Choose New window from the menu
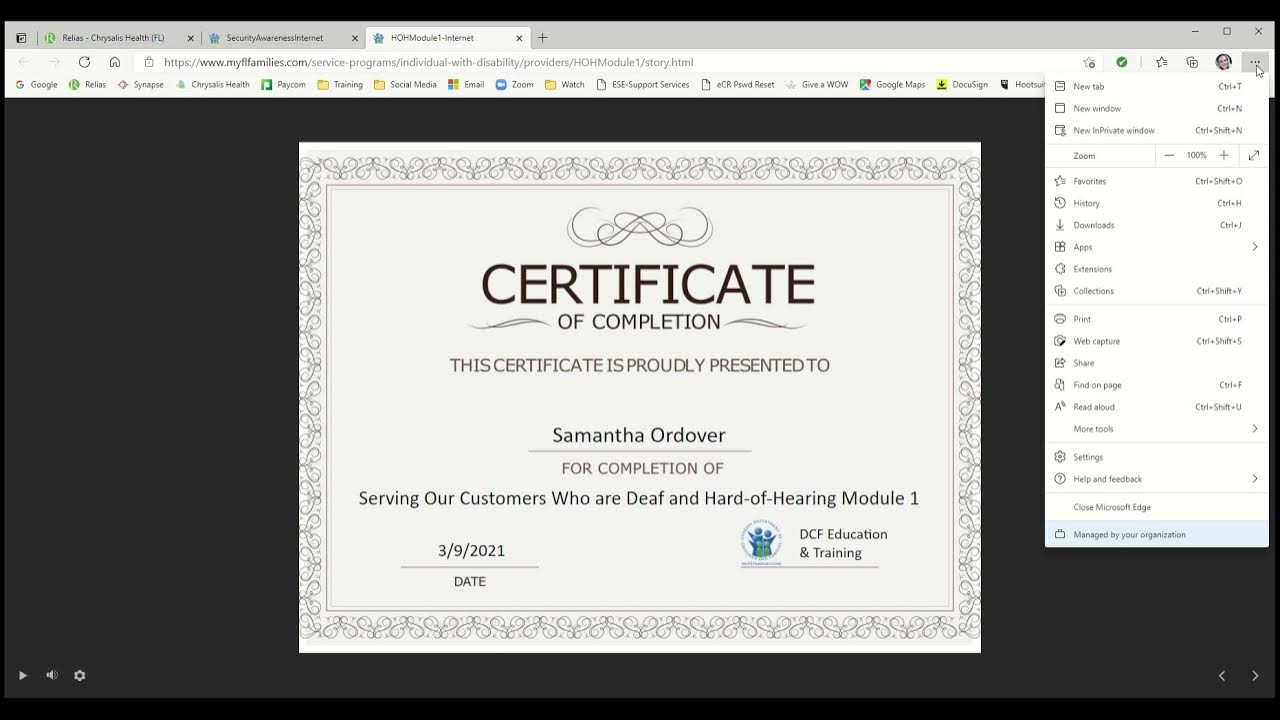Screen dimensions: 1280x720 click(x=1157, y=109)
